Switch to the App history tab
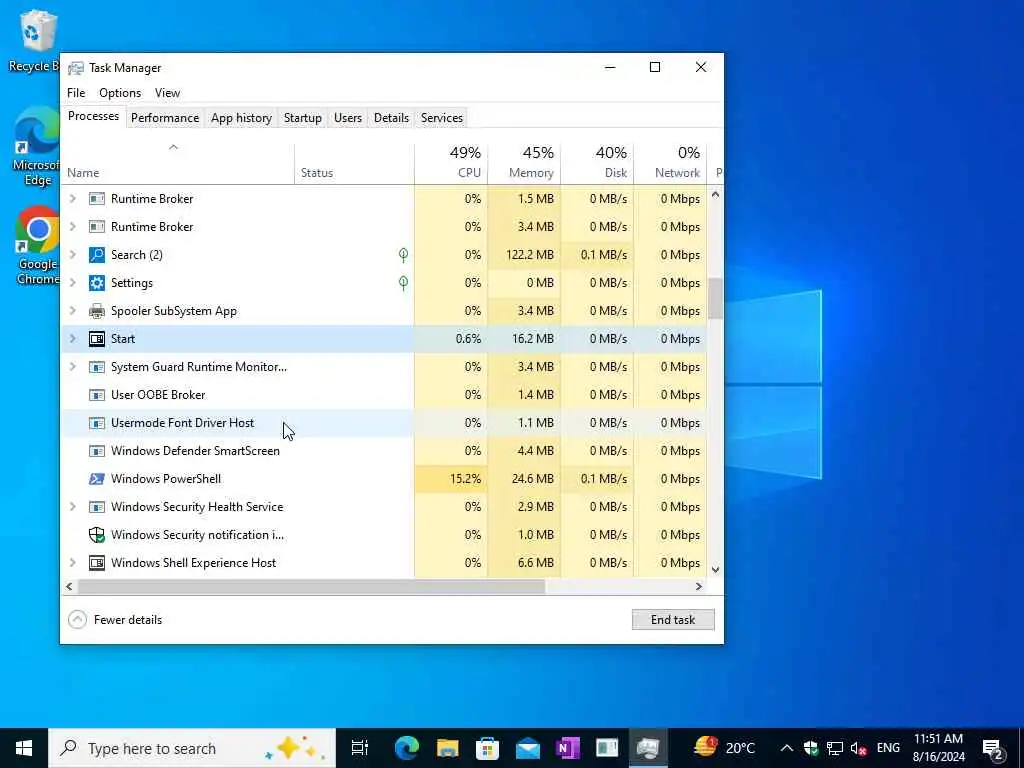This screenshot has width=1024, height=768. tap(242, 118)
